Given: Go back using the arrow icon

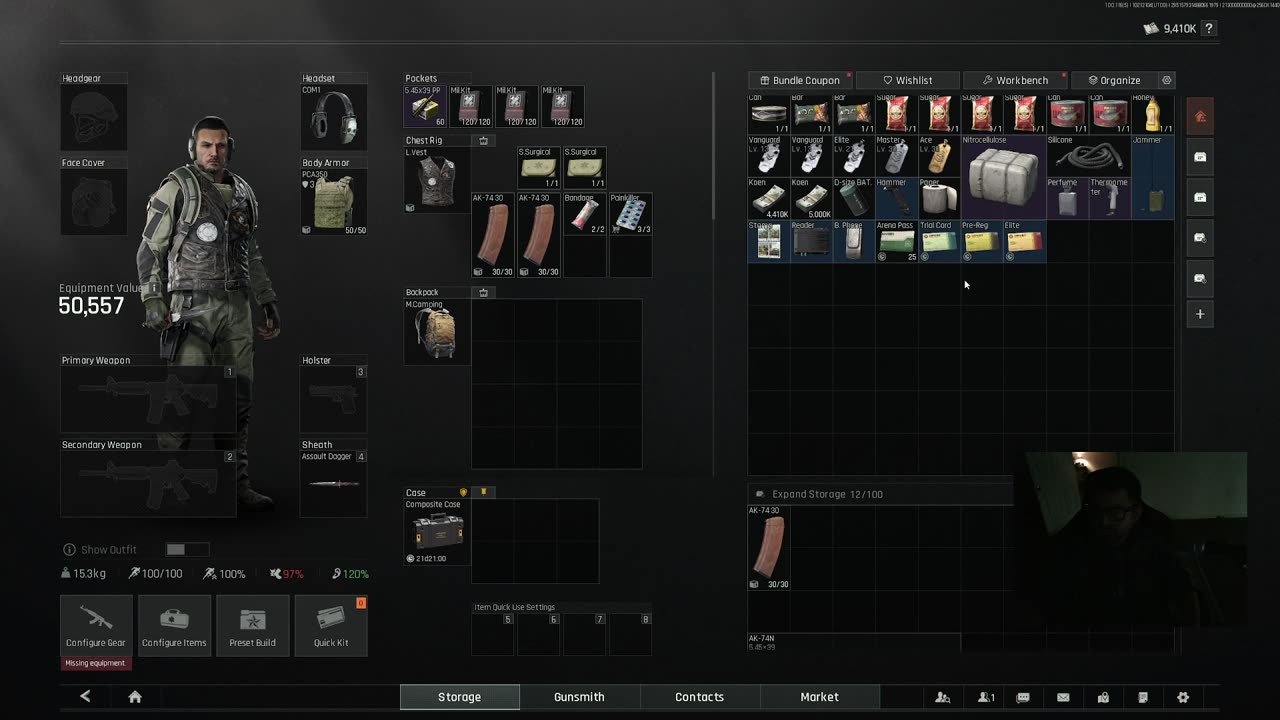Looking at the screenshot, I should (85, 697).
